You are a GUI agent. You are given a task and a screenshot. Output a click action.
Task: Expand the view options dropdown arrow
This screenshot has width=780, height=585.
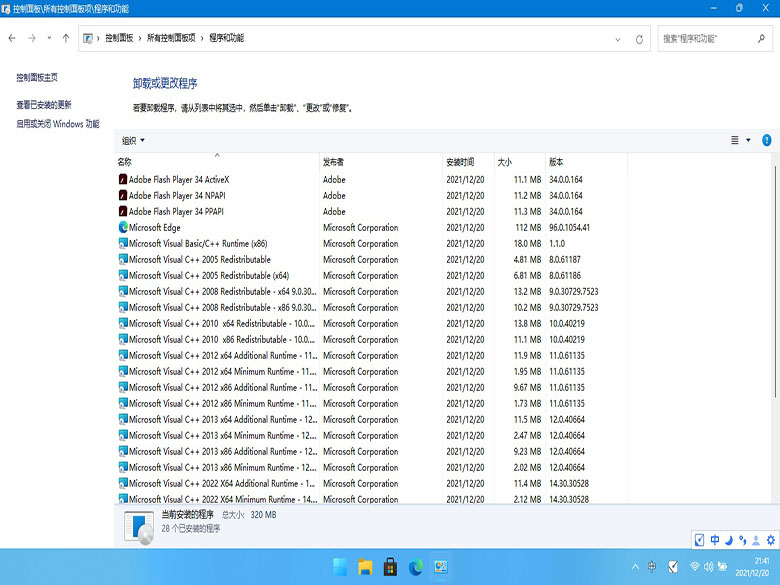[748, 140]
